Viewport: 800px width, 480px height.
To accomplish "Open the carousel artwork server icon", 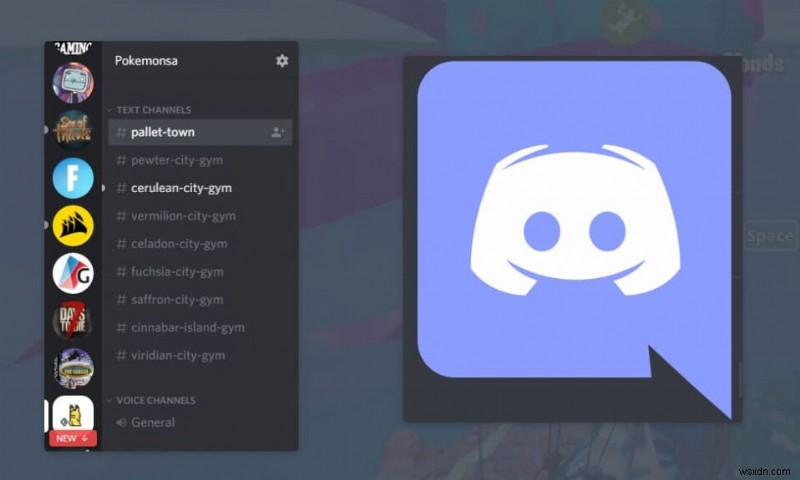I will tap(73, 368).
